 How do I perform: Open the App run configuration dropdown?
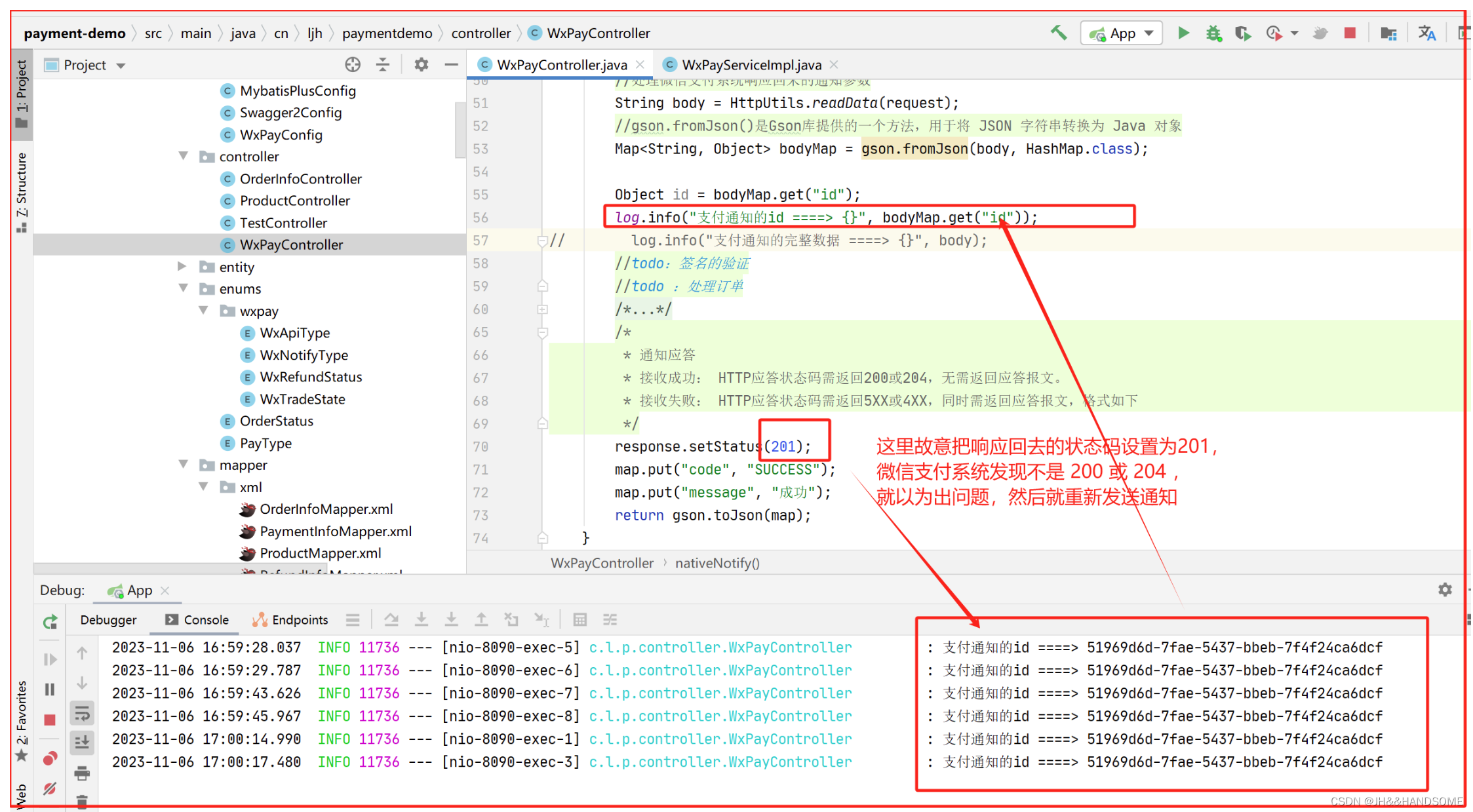1122,33
